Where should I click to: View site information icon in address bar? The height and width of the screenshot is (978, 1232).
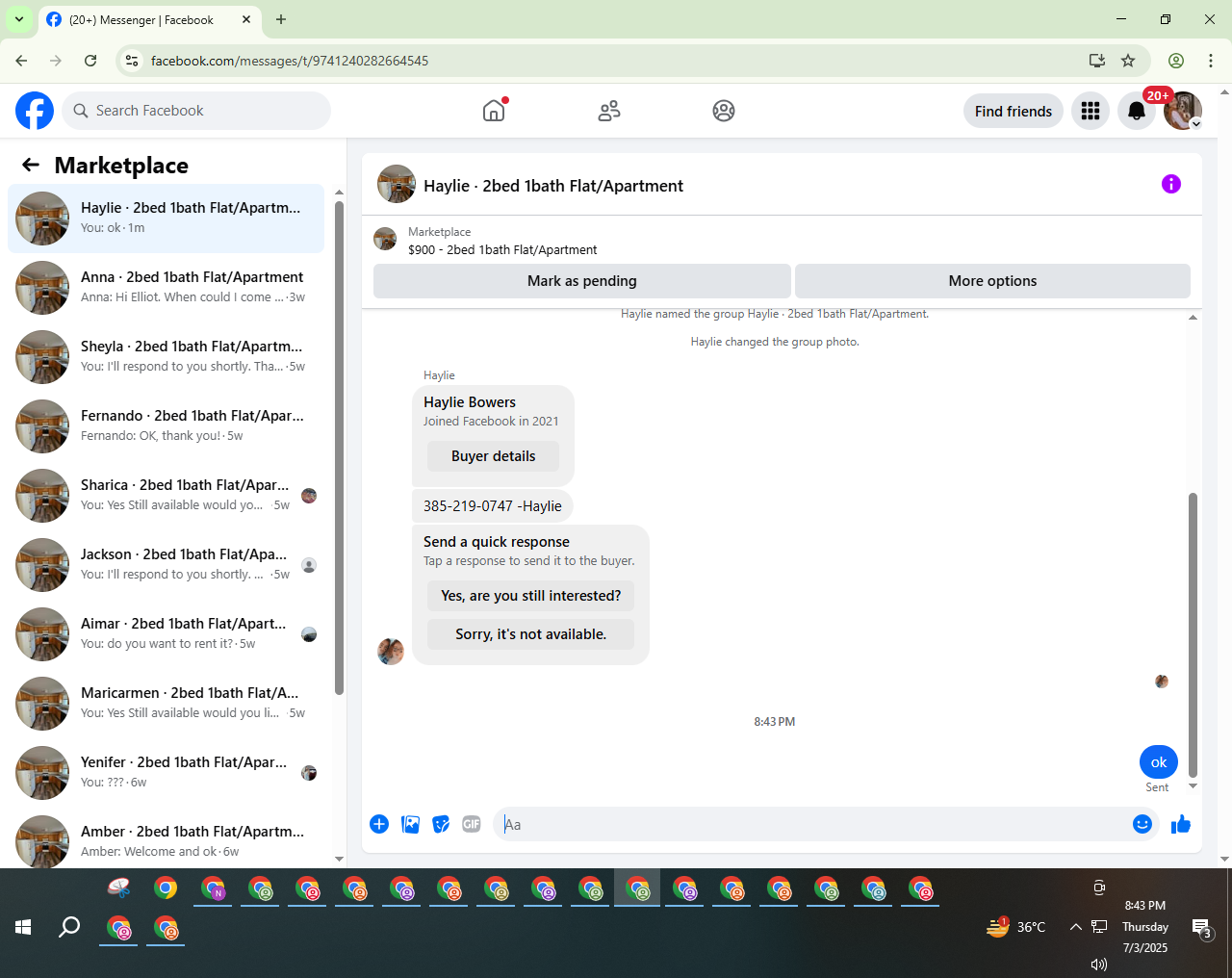(x=132, y=61)
